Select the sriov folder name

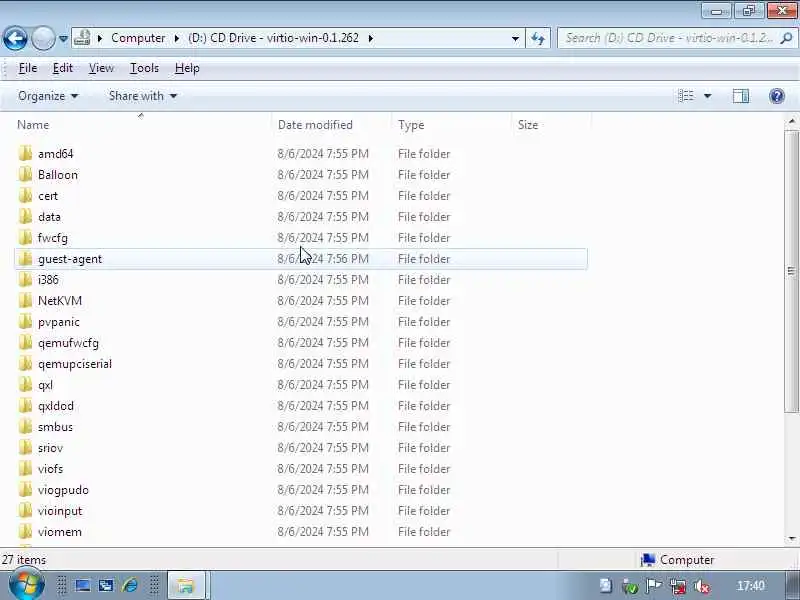coord(50,448)
